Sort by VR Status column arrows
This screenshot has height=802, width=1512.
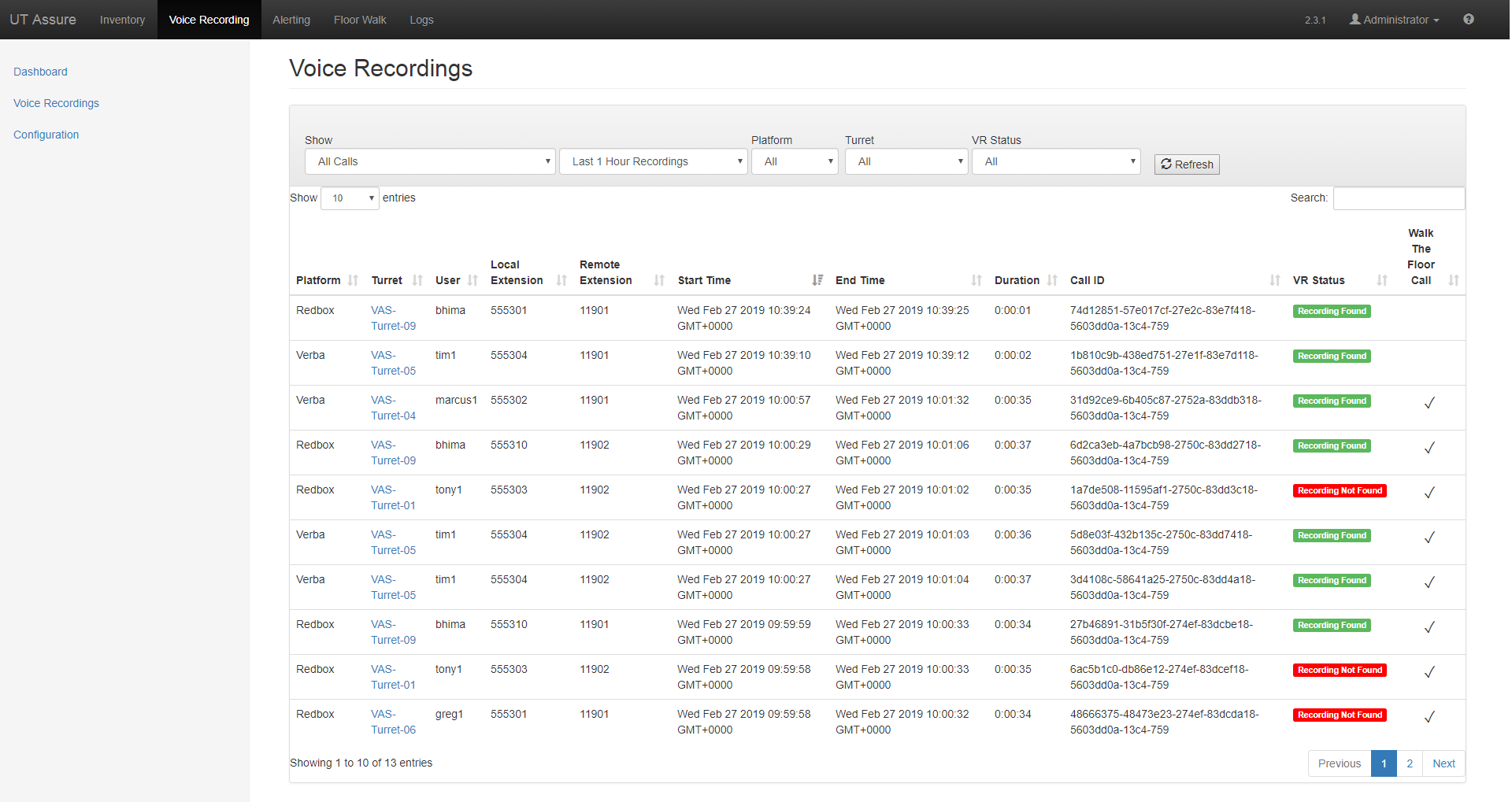pyautogui.click(x=1382, y=280)
